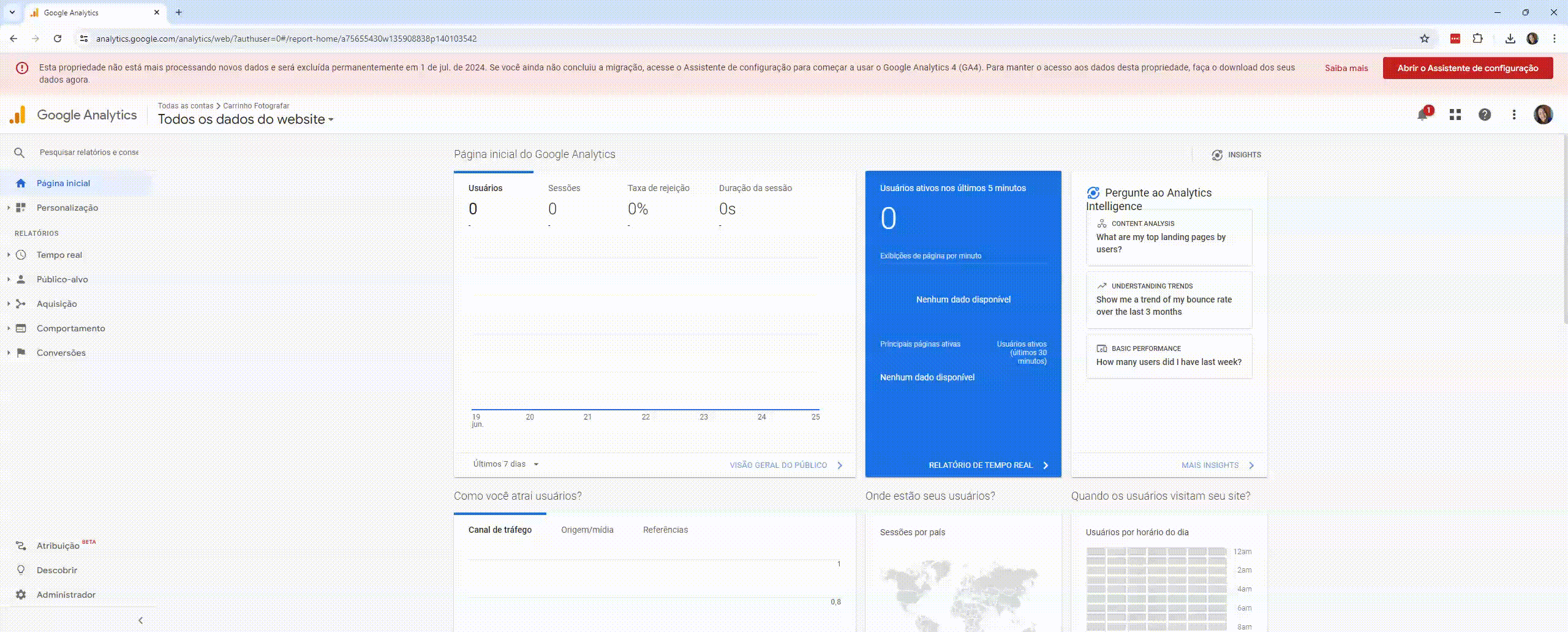The width and height of the screenshot is (1568, 632).
Task: Ask 'How many users did I have last week?'
Action: click(1169, 356)
